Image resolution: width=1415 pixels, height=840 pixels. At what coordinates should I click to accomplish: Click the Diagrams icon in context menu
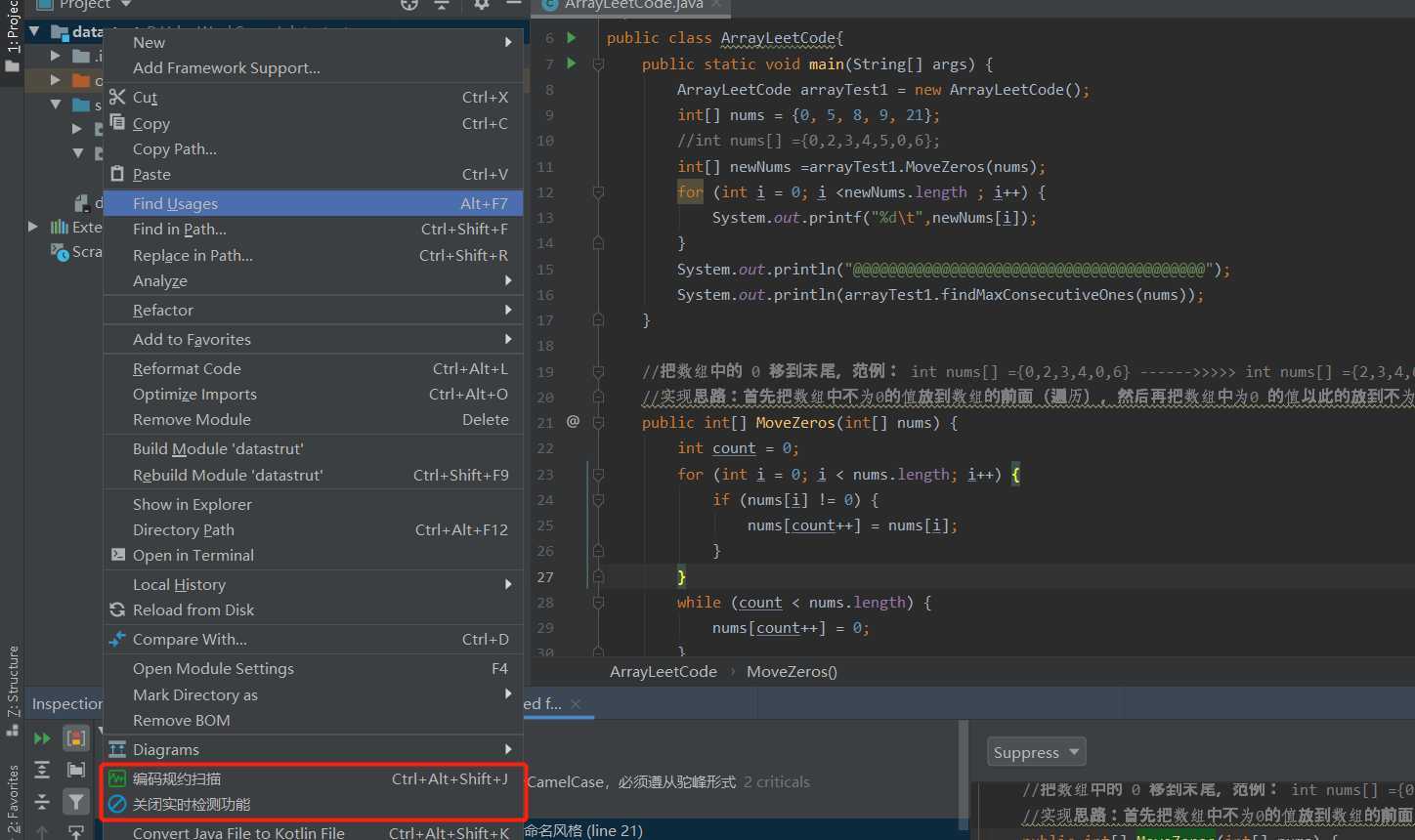pyautogui.click(x=117, y=749)
